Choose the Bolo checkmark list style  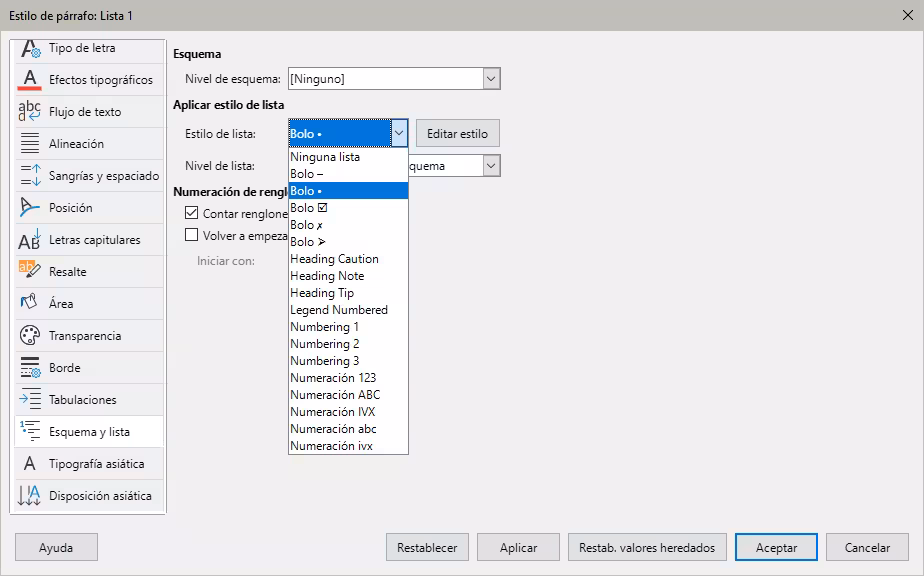(x=348, y=208)
